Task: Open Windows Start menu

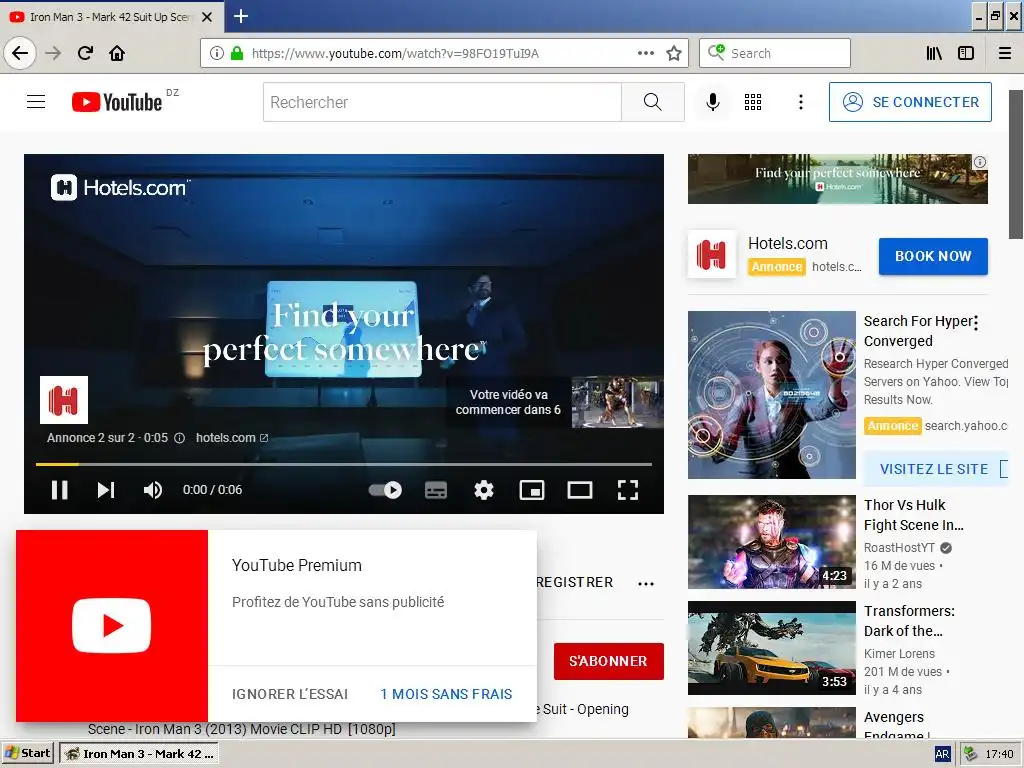Action: (x=27, y=754)
